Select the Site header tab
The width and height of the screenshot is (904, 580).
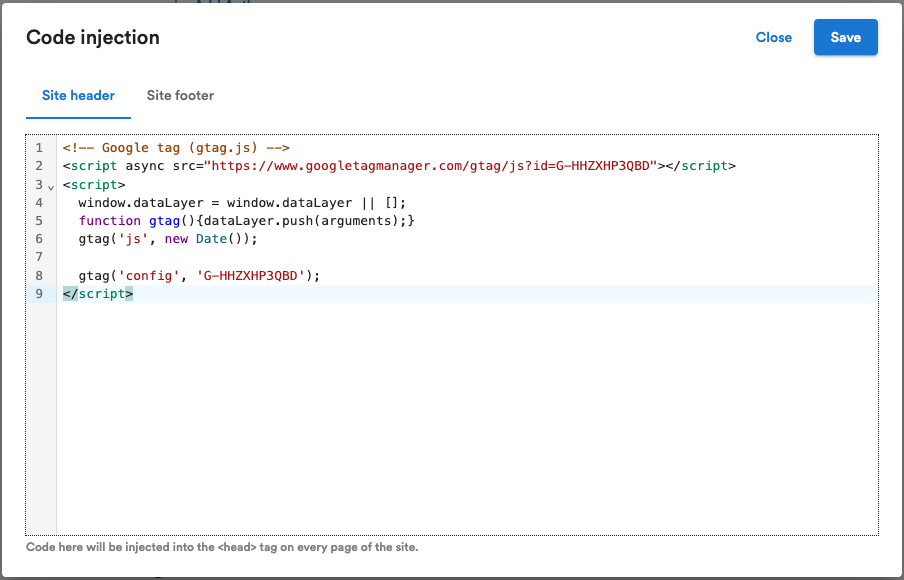[x=78, y=96]
